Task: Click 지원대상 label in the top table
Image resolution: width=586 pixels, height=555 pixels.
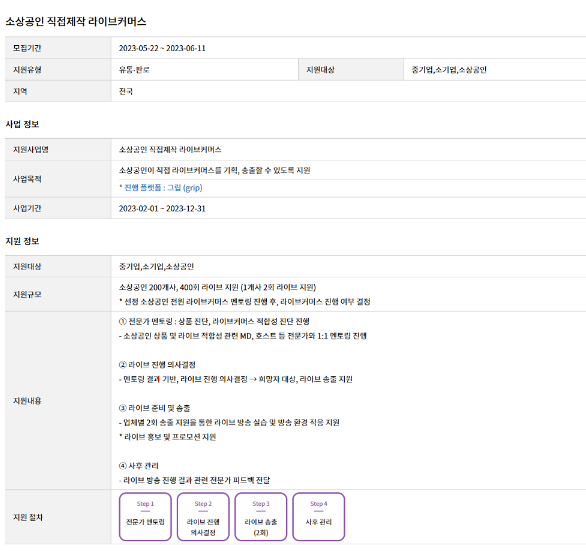Action: pos(320,70)
